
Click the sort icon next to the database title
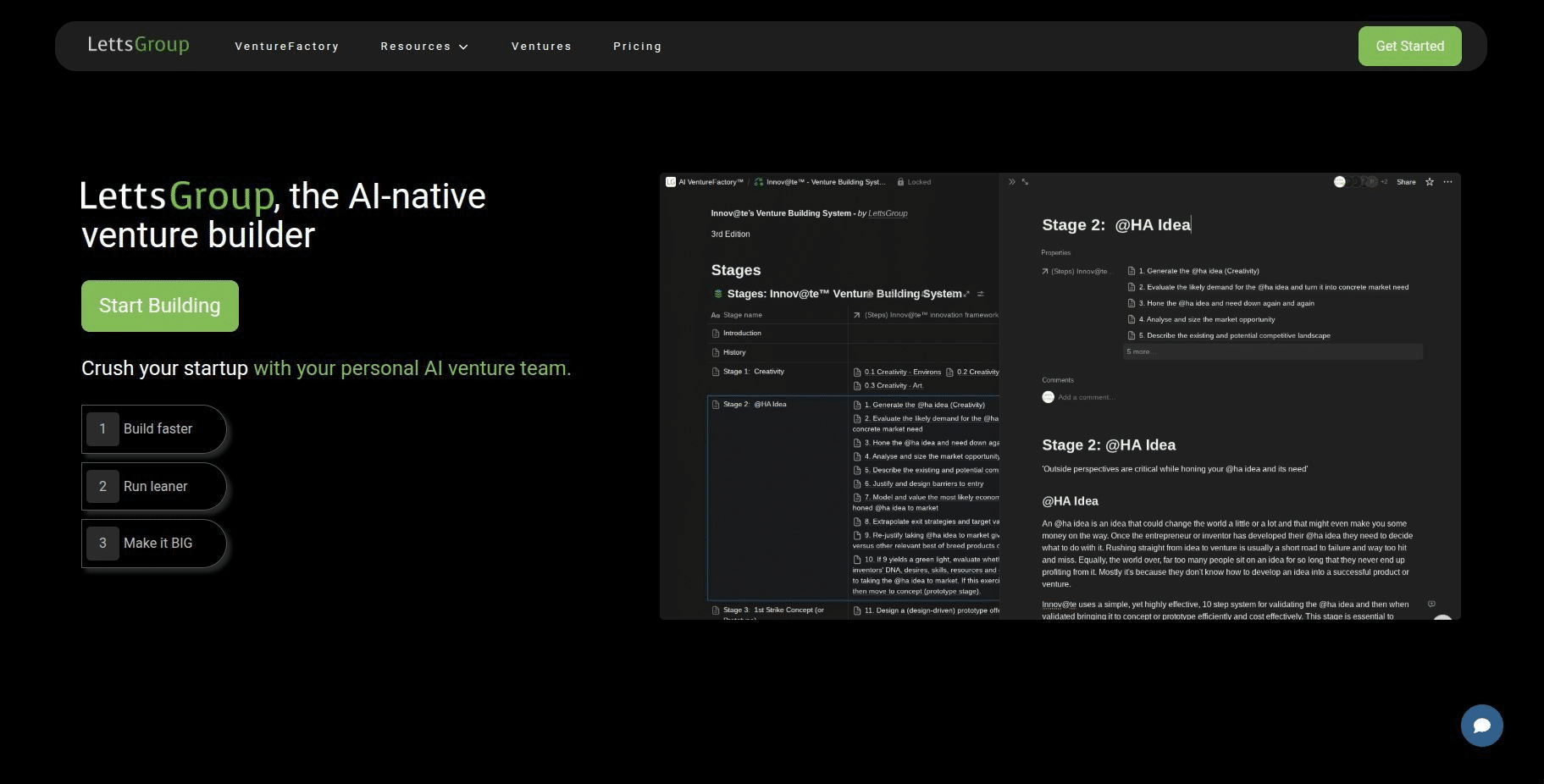[x=980, y=294]
